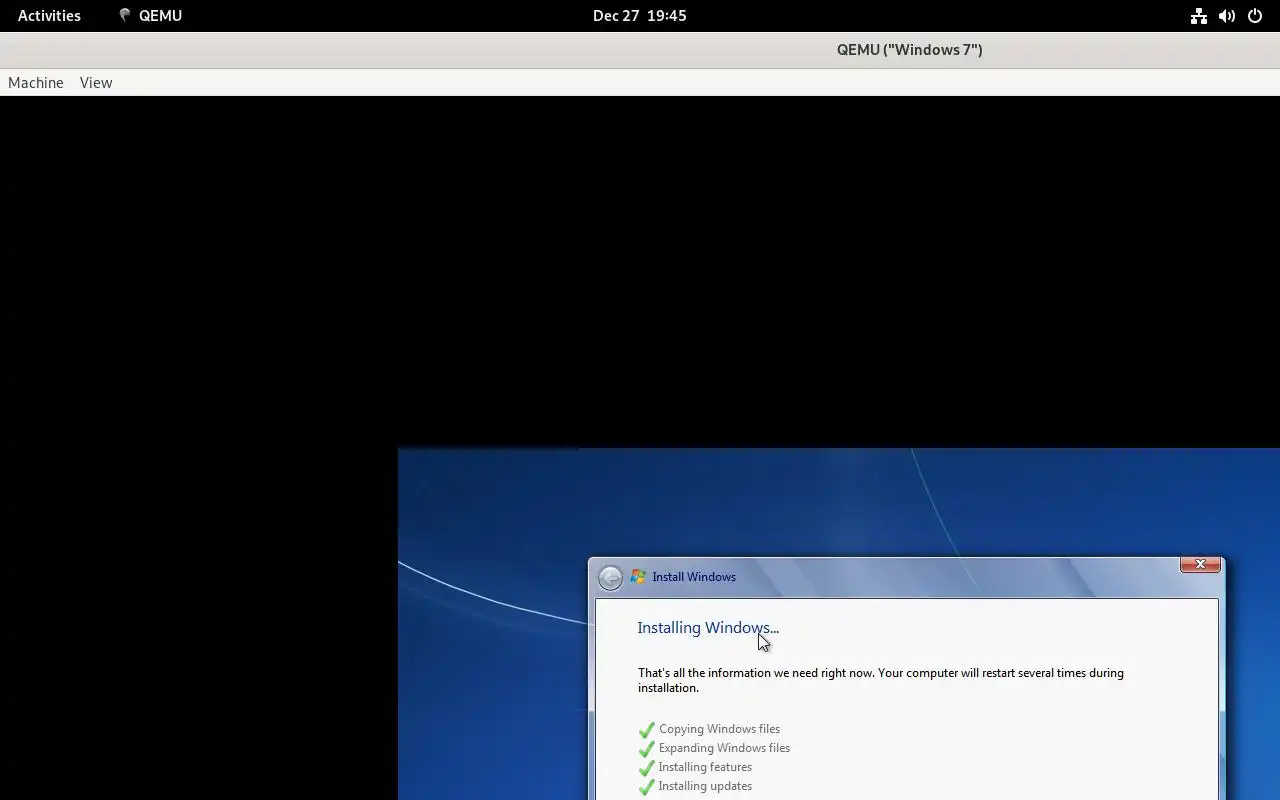The width and height of the screenshot is (1280, 800).
Task: Click the volume speaker icon
Action: click(1227, 16)
